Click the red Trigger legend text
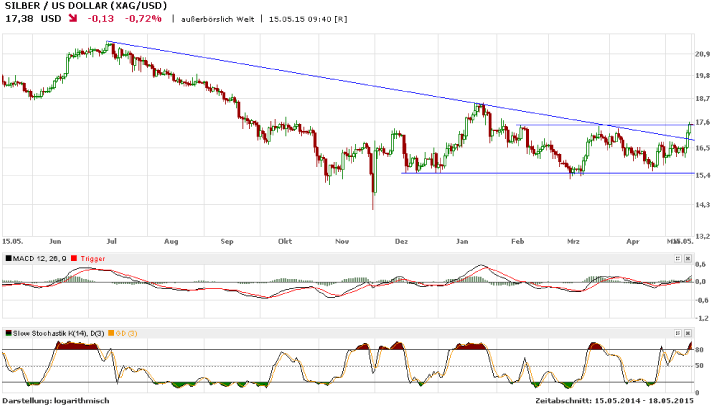This screenshot has height=406, width=713. [x=92, y=257]
